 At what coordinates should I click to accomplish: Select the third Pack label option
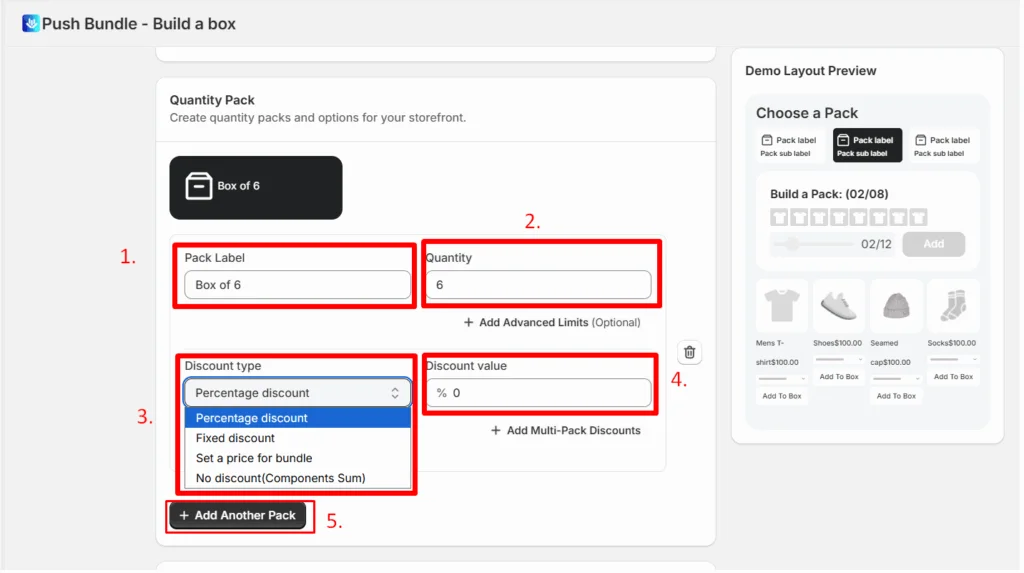click(944, 146)
